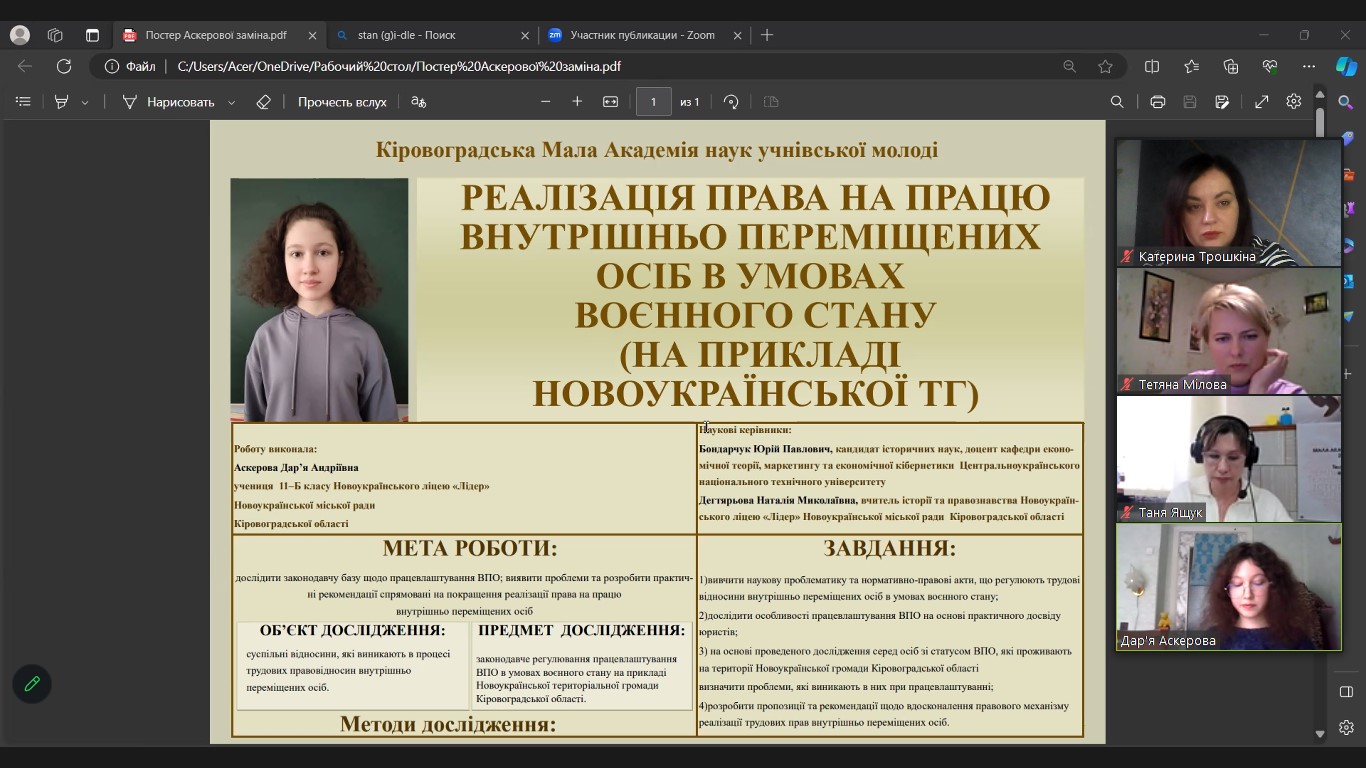Click the translate icon in PDF toolbar
This screenshot has height=768, width=1366.
[419, 102]
